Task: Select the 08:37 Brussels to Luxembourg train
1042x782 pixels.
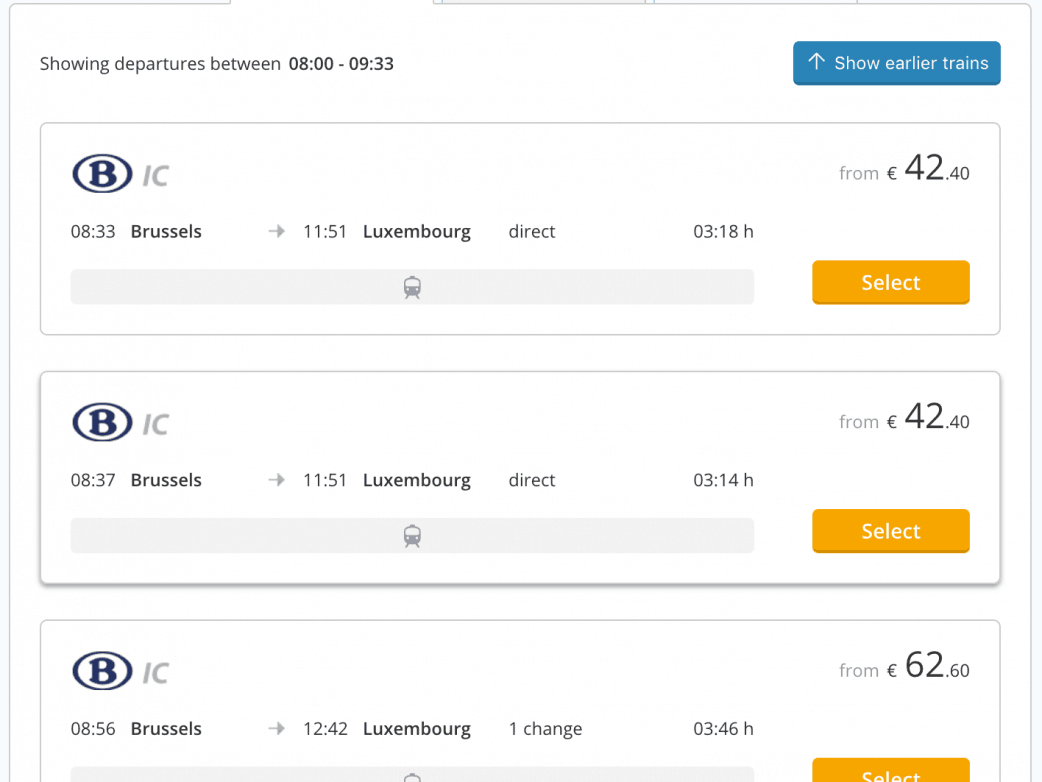Action: tap(890, 531)
